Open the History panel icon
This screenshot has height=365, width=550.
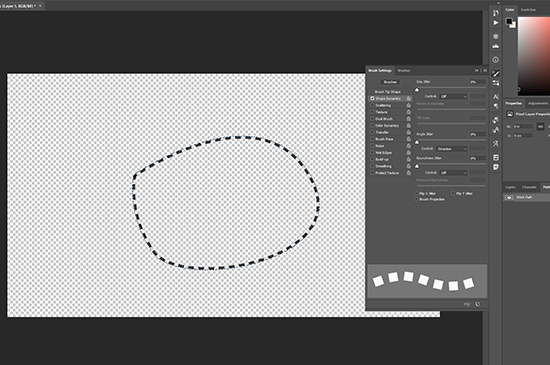[x=496, y=13]
